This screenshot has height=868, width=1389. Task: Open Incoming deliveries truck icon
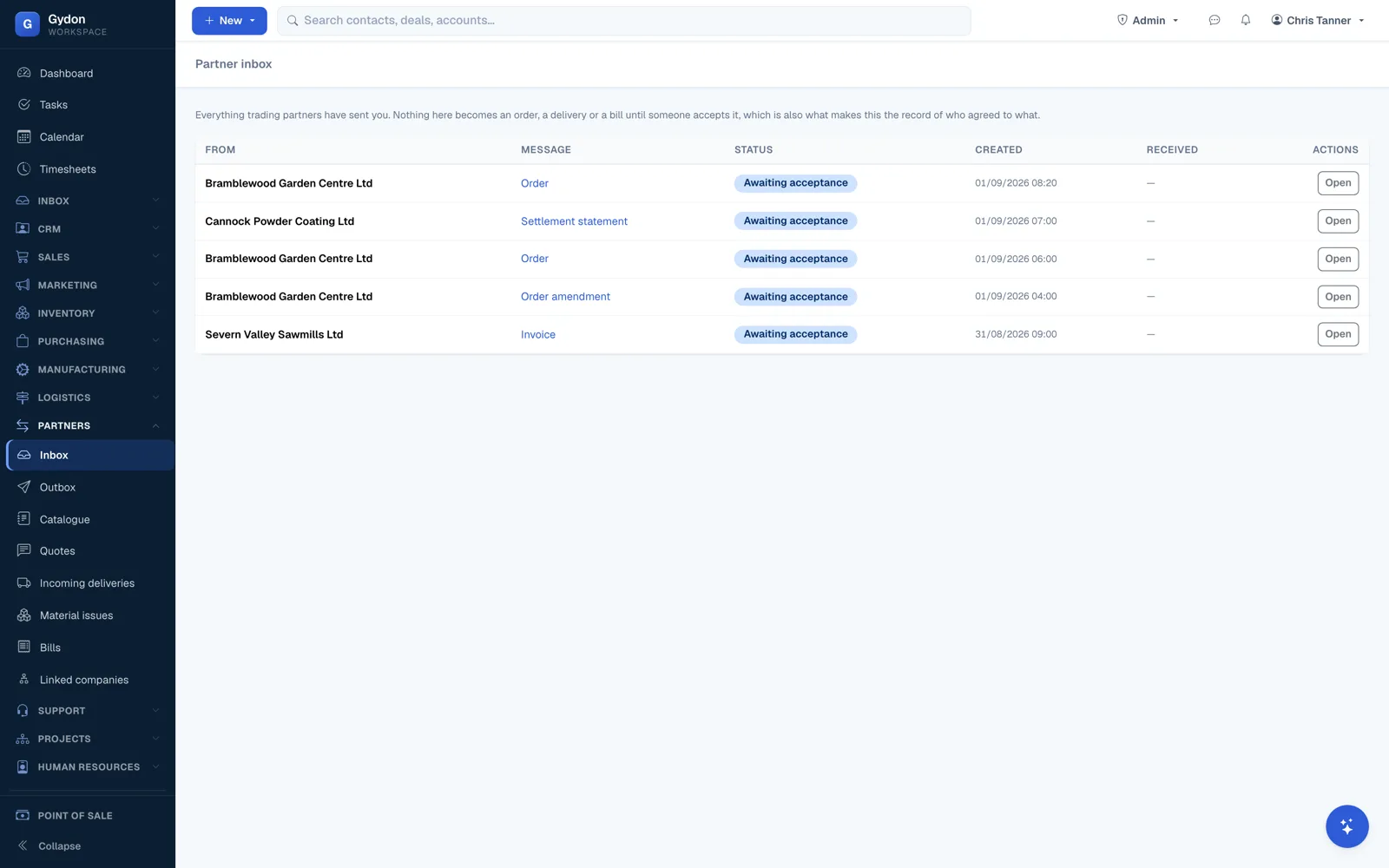(x=23, y=583)
